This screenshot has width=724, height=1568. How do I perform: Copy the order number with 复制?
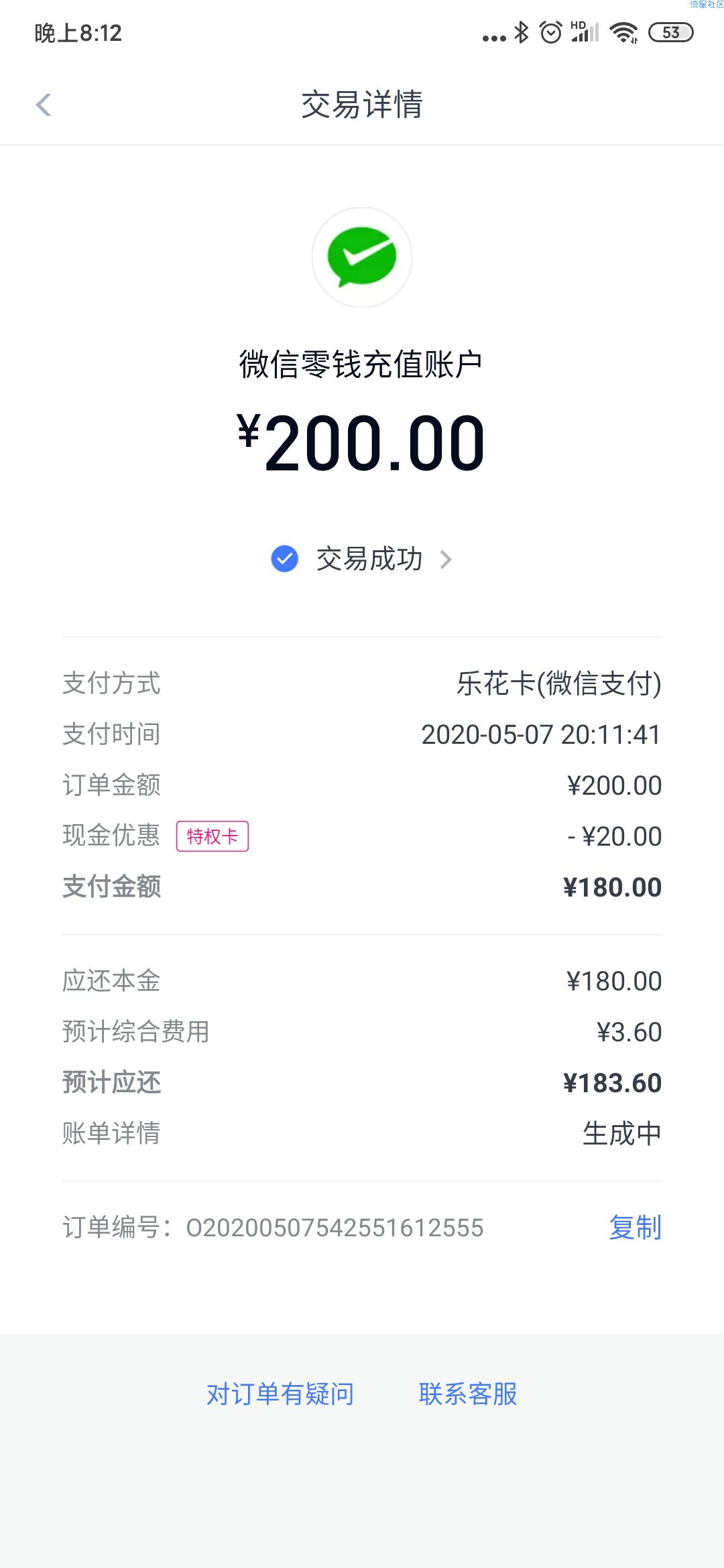pos(635,1228)
